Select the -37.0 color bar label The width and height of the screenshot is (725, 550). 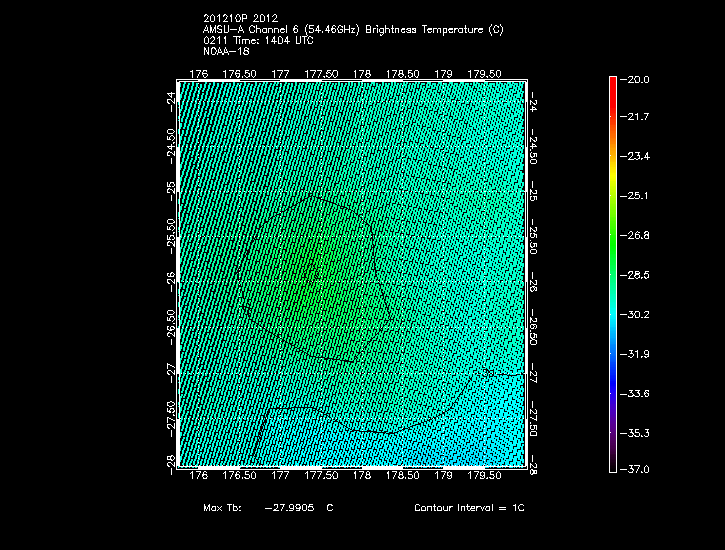(x=636, y=469)
